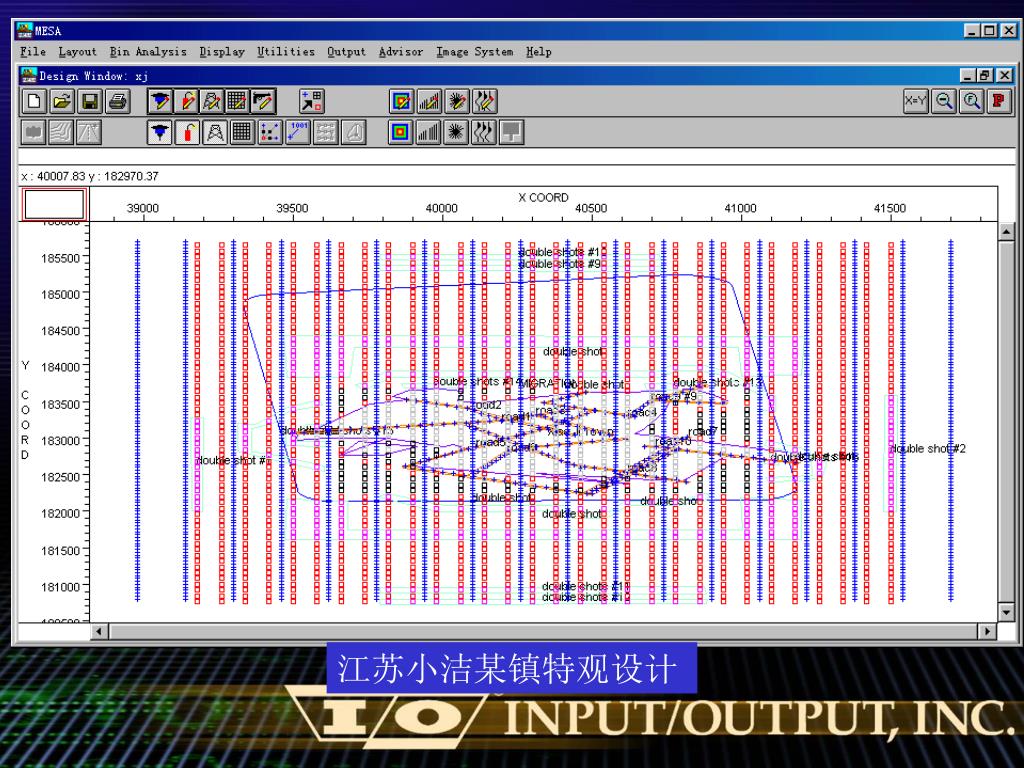Toggle the black azimuth spider display icon
The image size is (1024, 768).
click(x=456, y=133)
